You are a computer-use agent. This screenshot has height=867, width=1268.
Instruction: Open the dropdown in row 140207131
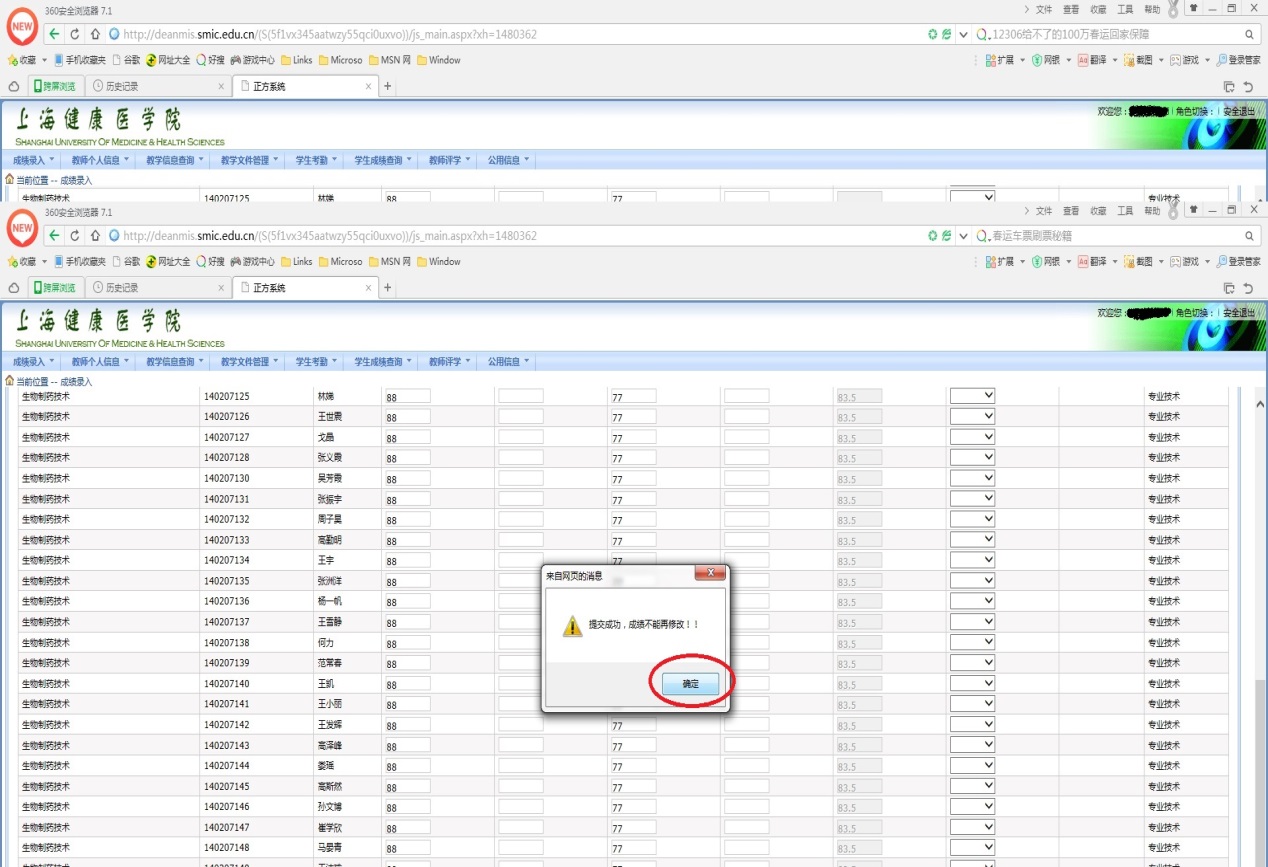click(x=972, y=498)
